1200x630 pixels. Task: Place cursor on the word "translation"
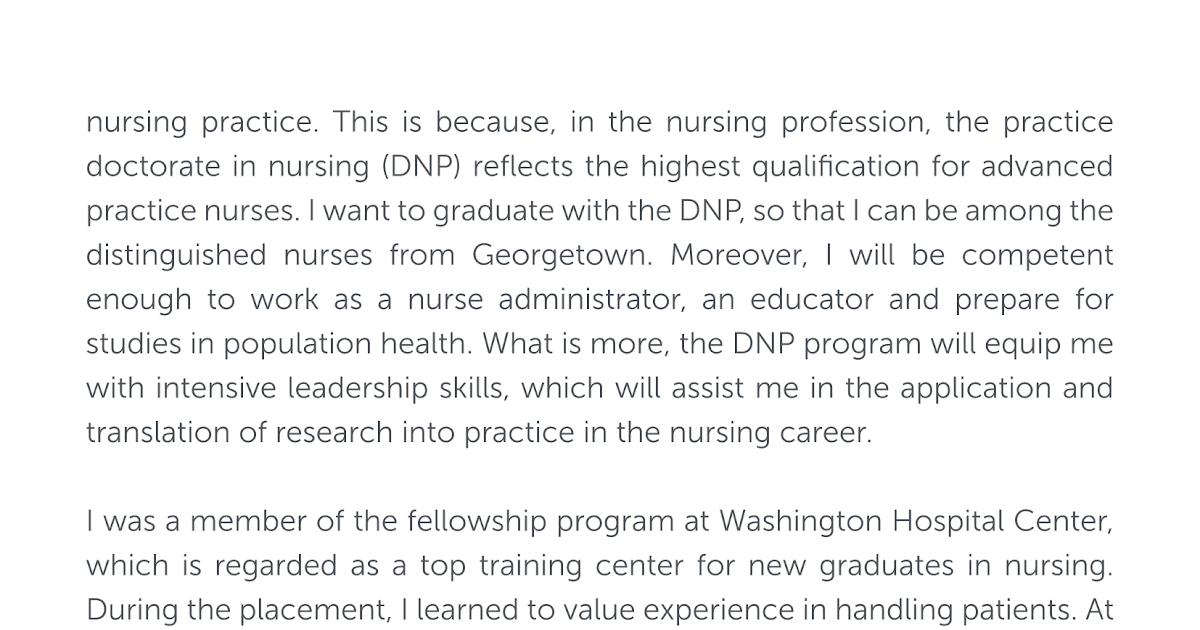(158, 434)
